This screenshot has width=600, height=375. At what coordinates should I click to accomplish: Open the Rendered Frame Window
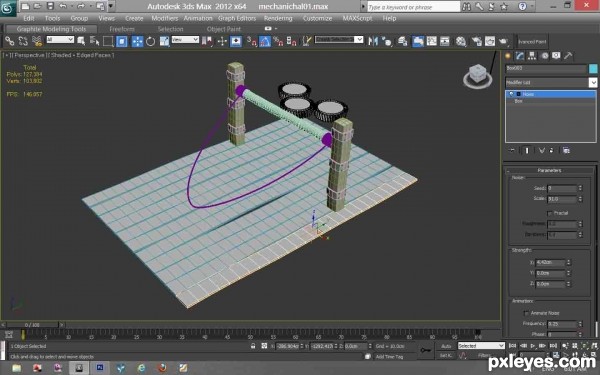(x=490, y=41)
